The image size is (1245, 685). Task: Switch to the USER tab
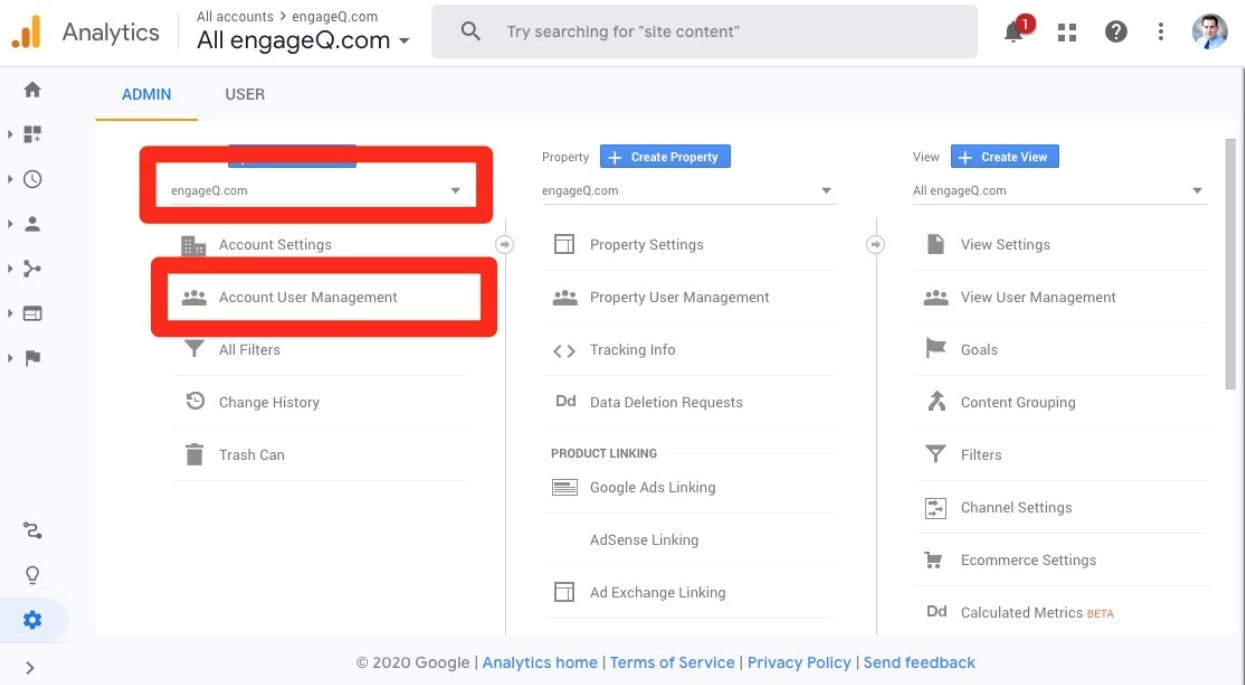pos(245,94)
